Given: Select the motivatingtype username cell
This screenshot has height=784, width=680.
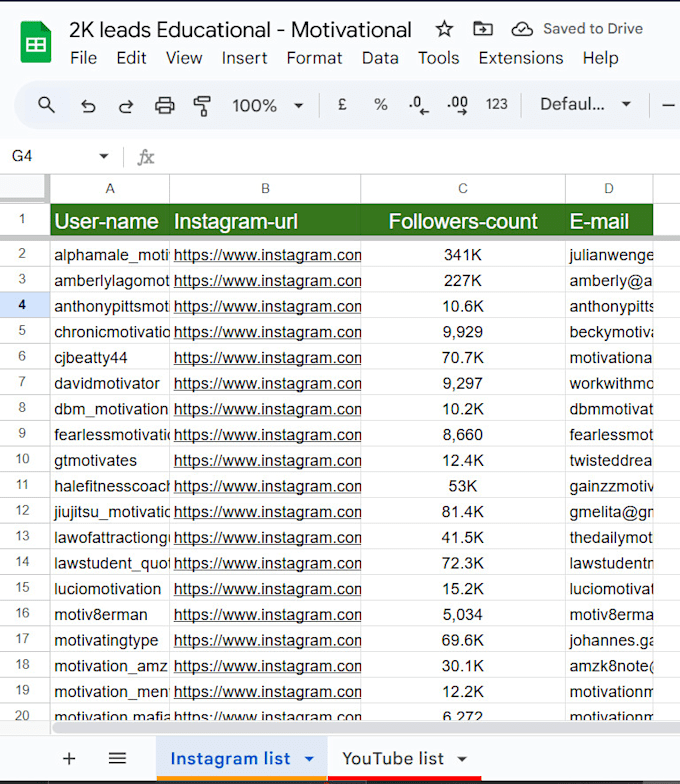Looking at the screenshot, I should click(110, 640).
